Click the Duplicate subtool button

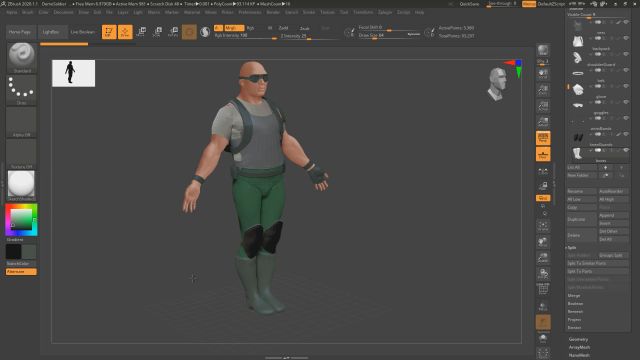pyautogui.click(x=582, y=219)
